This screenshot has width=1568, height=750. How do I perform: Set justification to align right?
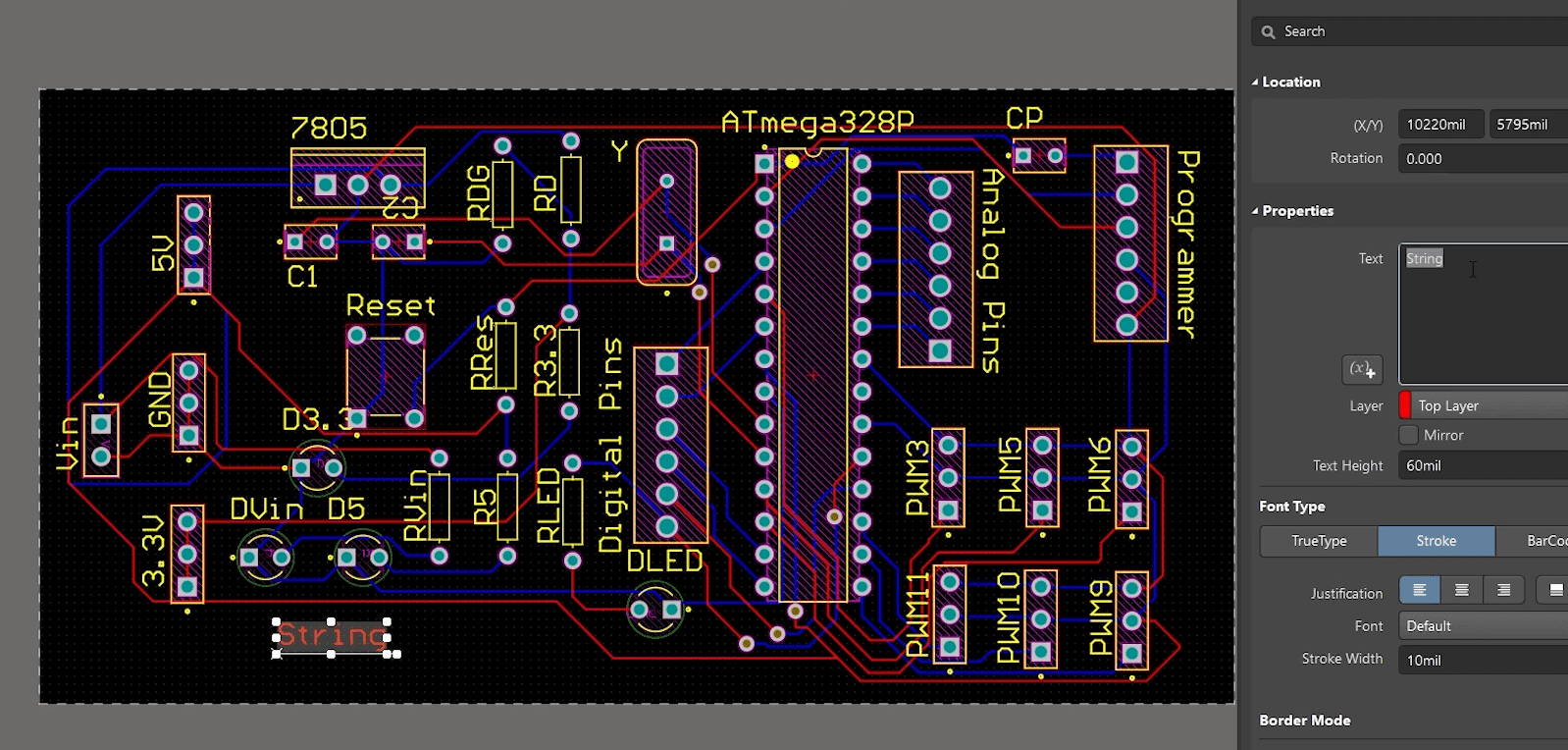coord(1503,589)
